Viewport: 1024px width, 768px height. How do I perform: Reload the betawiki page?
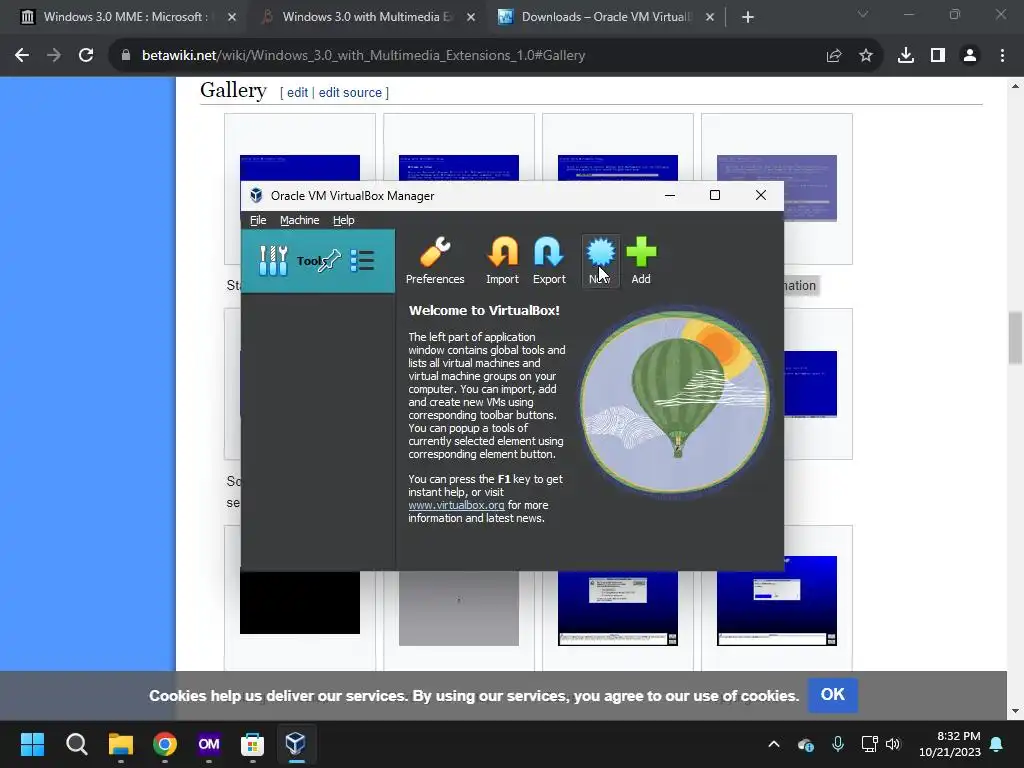click(x=86, y=56)
